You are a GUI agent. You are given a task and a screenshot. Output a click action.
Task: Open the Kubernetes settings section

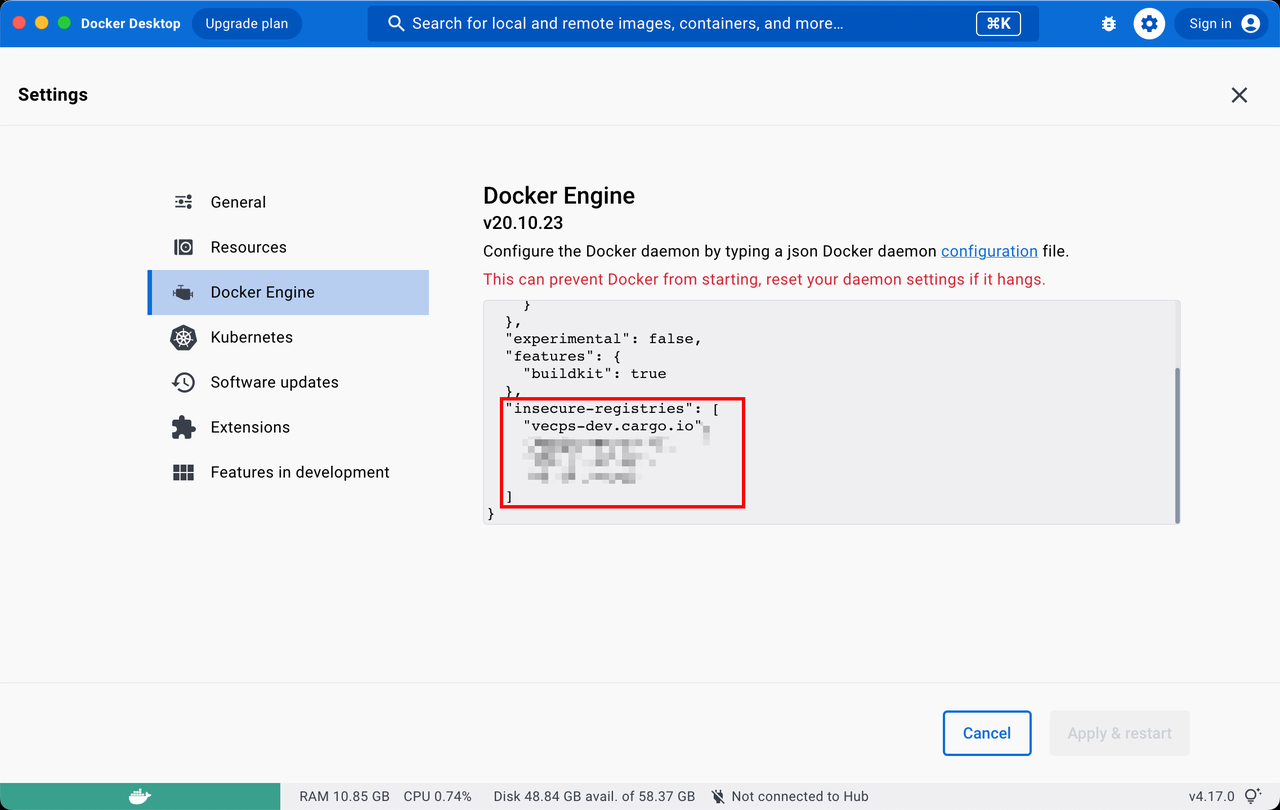(x=288, y=337)
